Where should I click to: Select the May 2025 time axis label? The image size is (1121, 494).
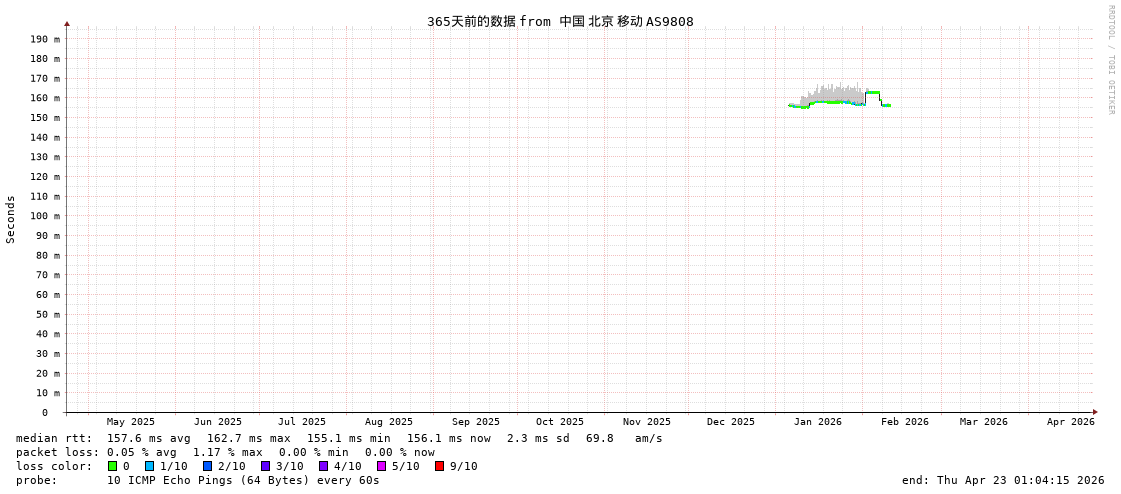click(x=131, y=422)
